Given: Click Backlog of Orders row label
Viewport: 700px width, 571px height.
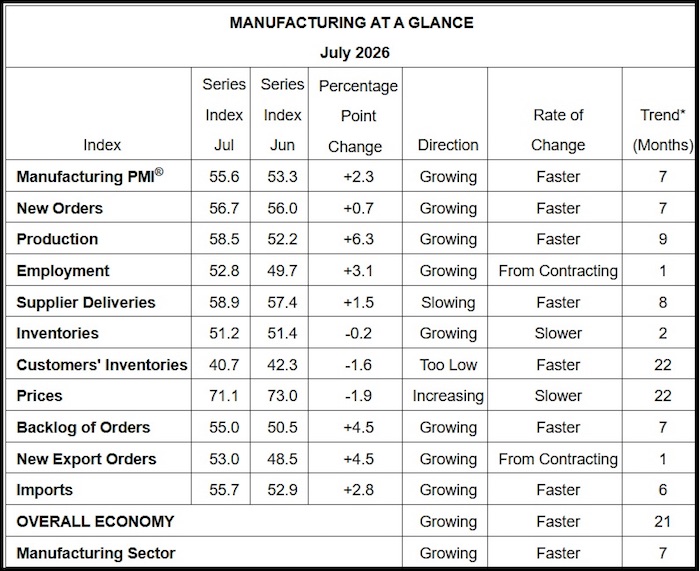Looking at the screenshot, I should (x=83, y=428).
